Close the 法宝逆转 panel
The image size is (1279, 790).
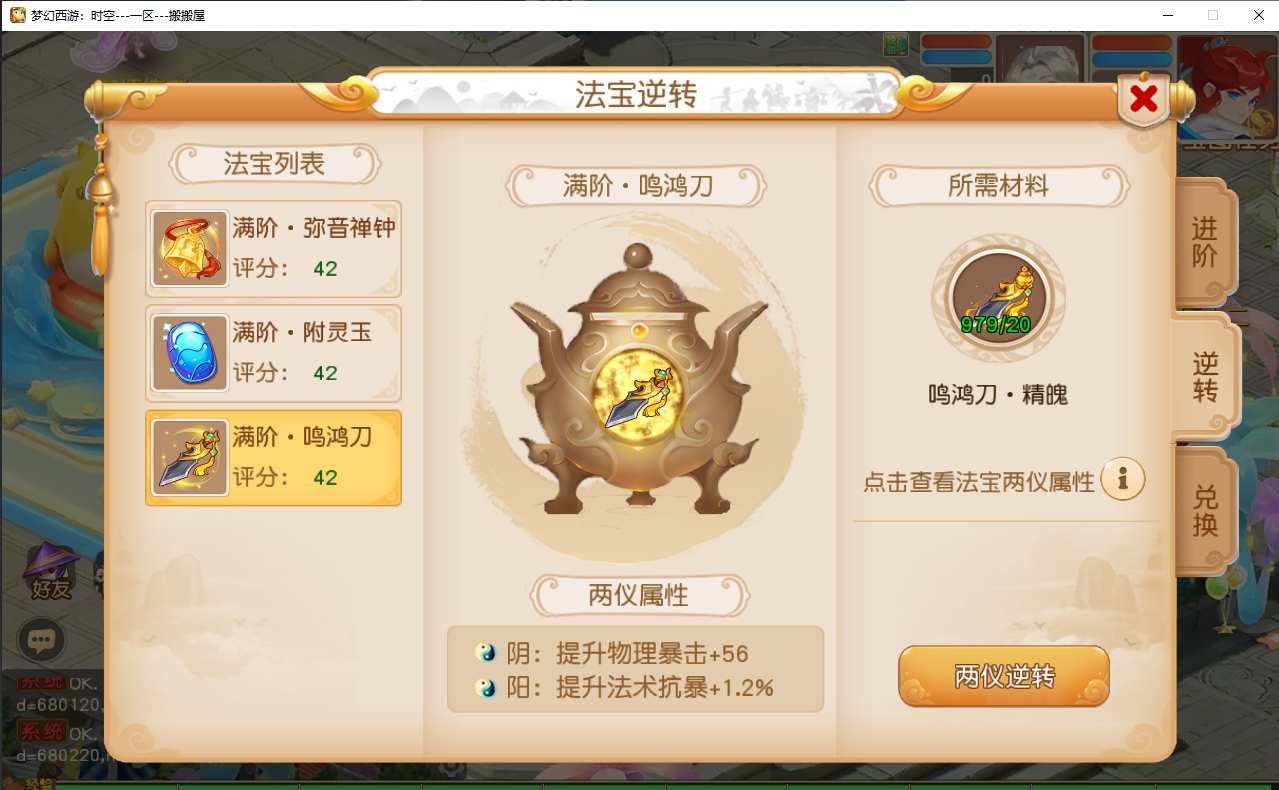[1143, 99]
